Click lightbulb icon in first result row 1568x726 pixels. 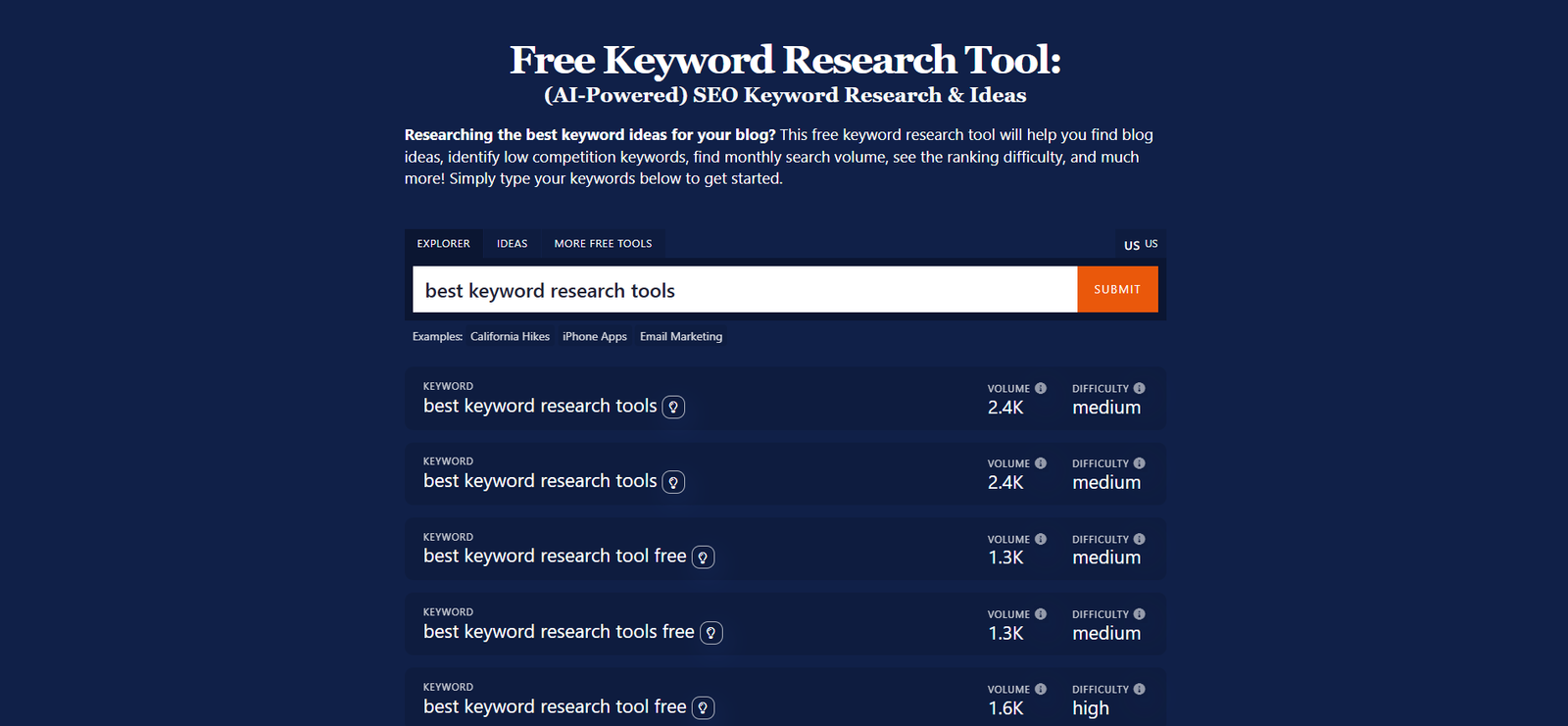(x=673, y=407)
